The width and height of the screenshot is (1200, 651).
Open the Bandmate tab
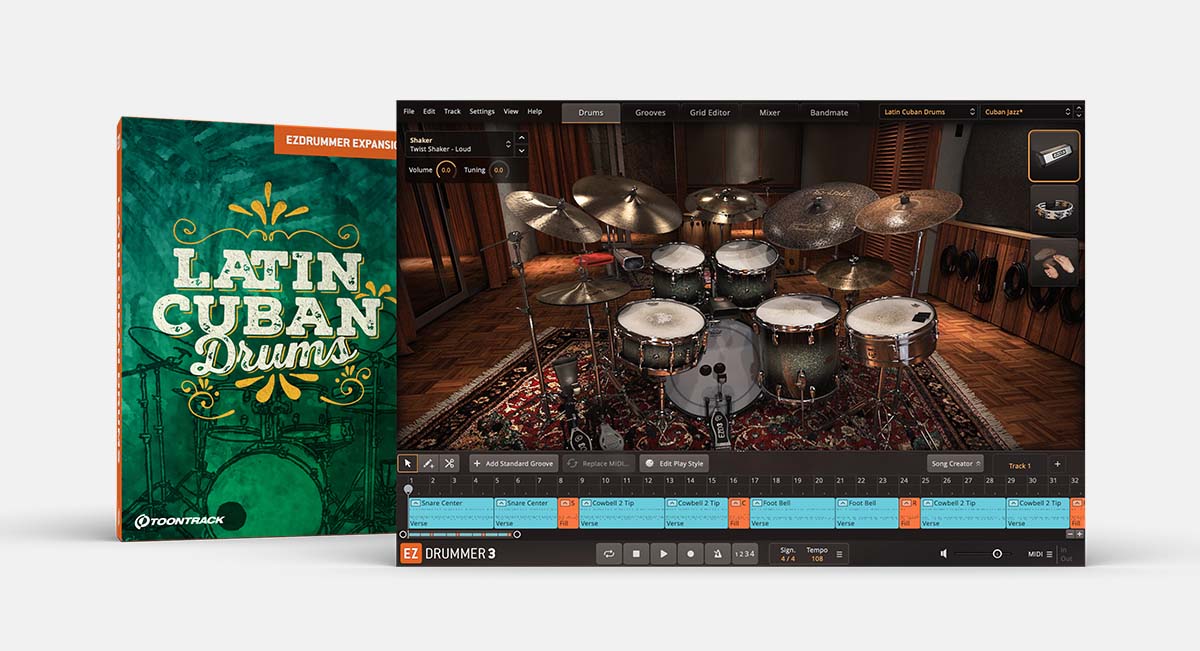pyautogui.click(x=829, y=112)
